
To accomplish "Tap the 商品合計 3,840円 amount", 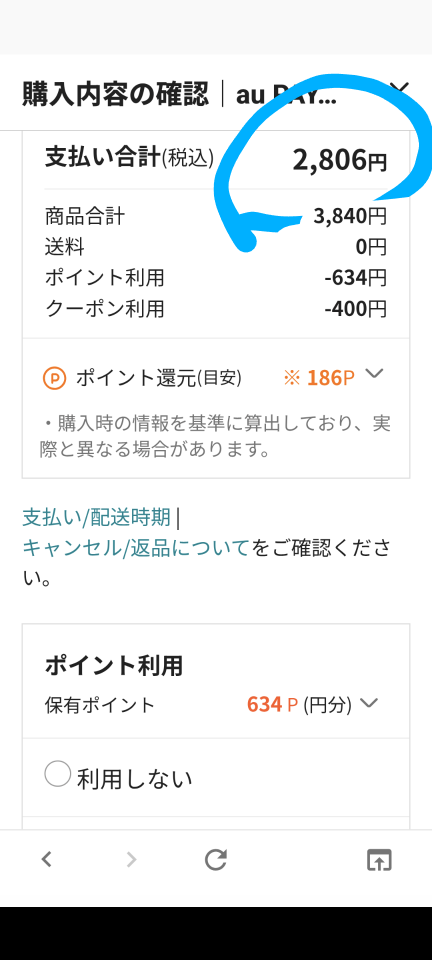I will tap(350, 216).
